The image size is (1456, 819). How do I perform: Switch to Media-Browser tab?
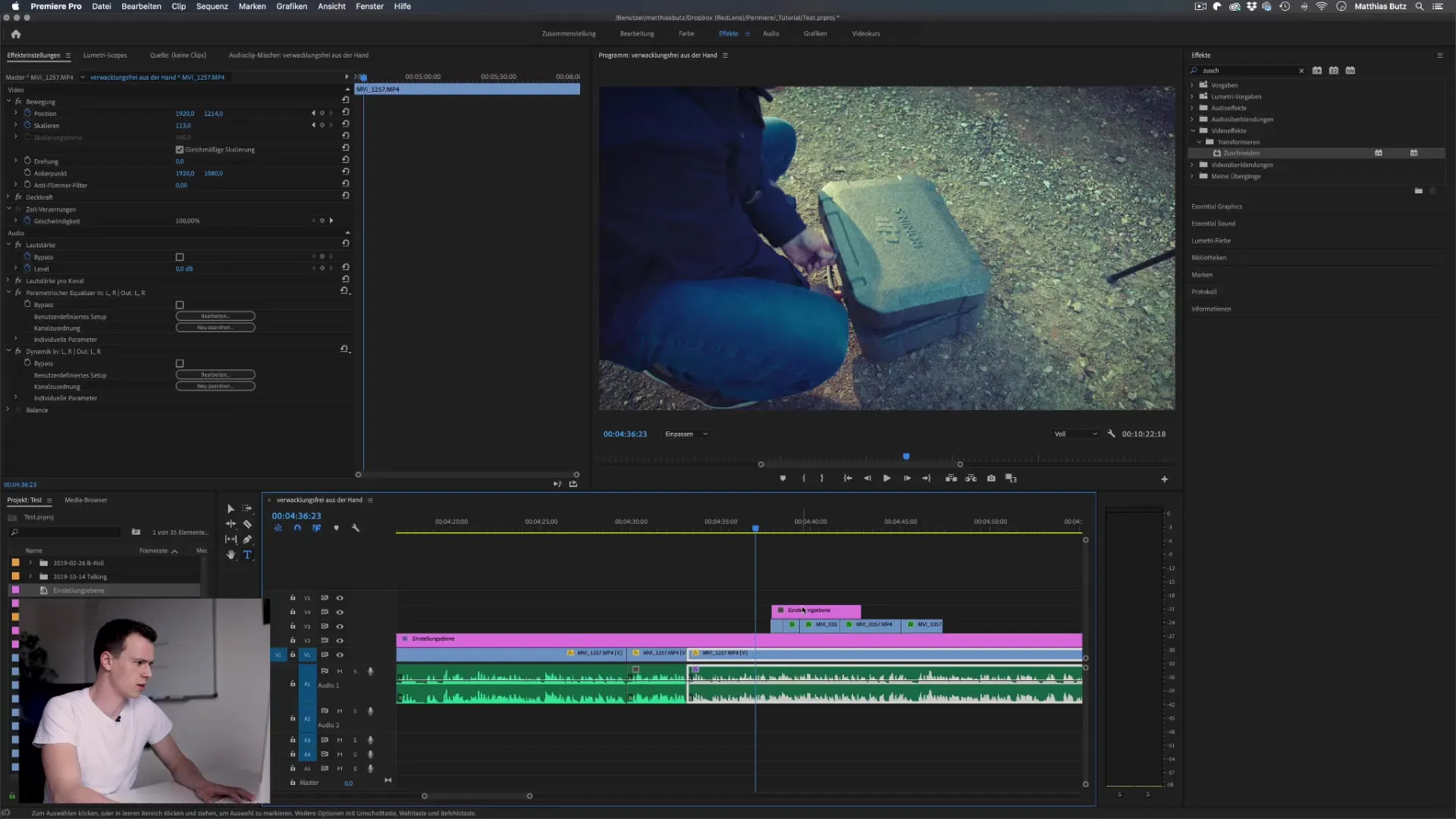[86, 500]
